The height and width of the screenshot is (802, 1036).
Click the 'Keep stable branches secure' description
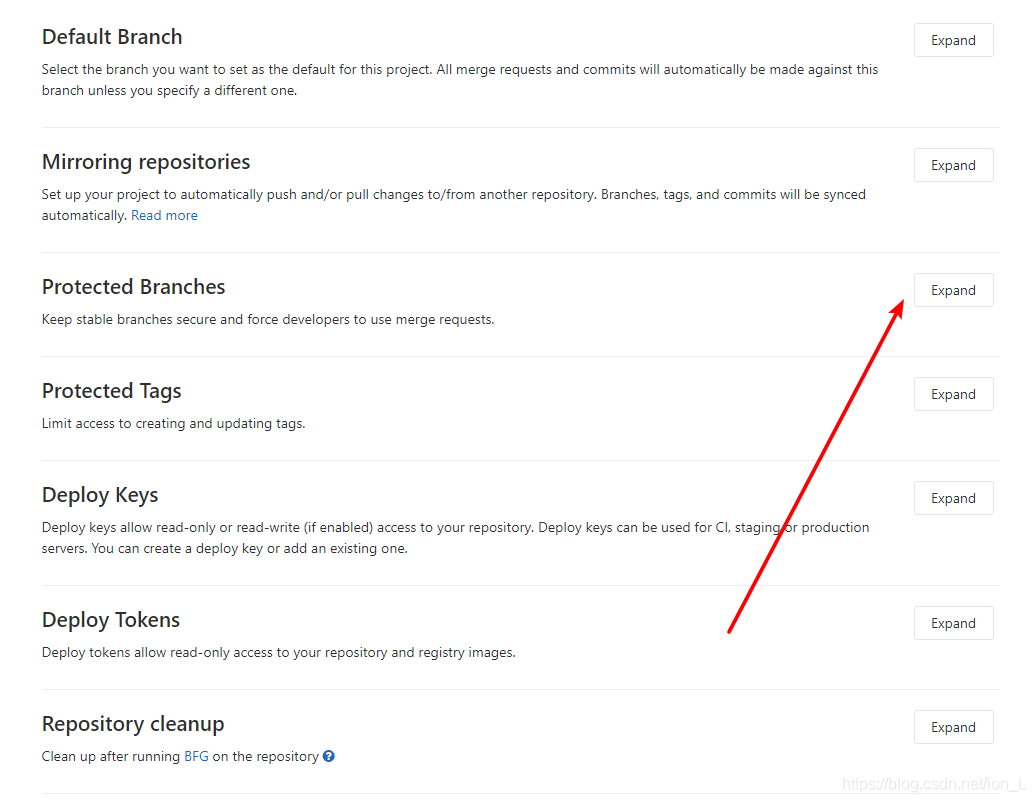pyautogui.click(x=268, y=320)
